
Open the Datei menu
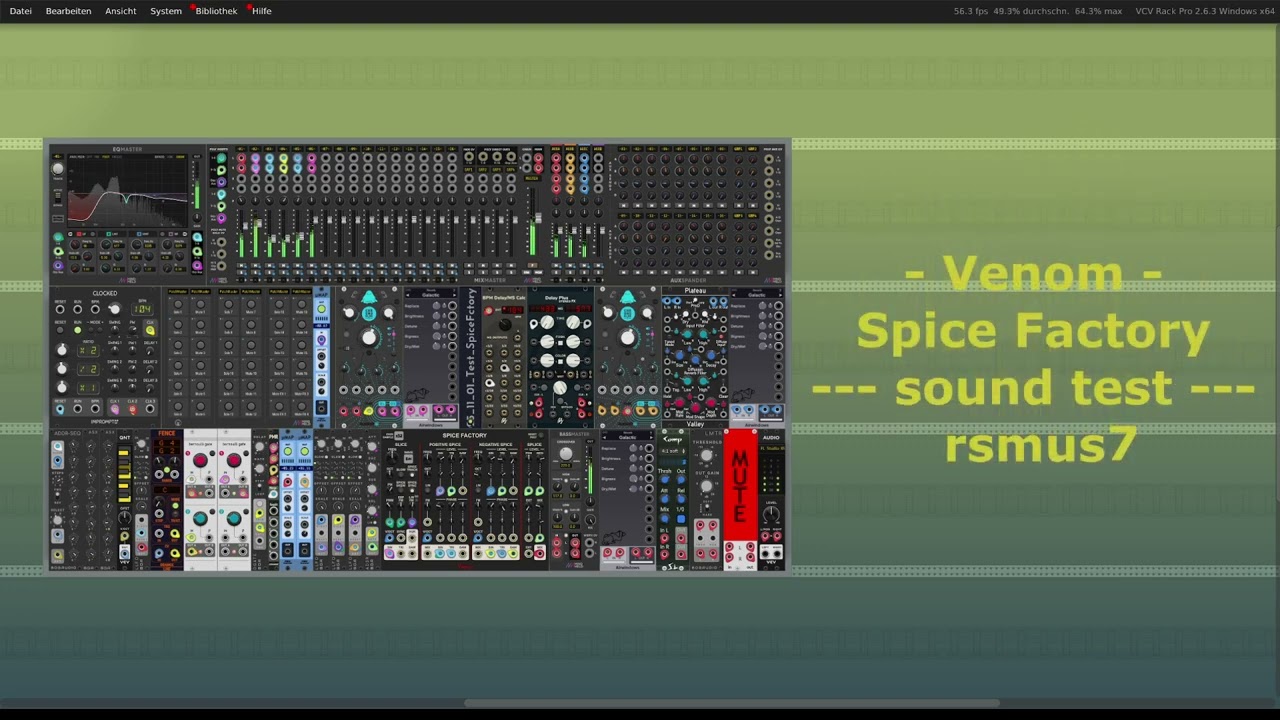pyautogui.click(x=20, y=11)
